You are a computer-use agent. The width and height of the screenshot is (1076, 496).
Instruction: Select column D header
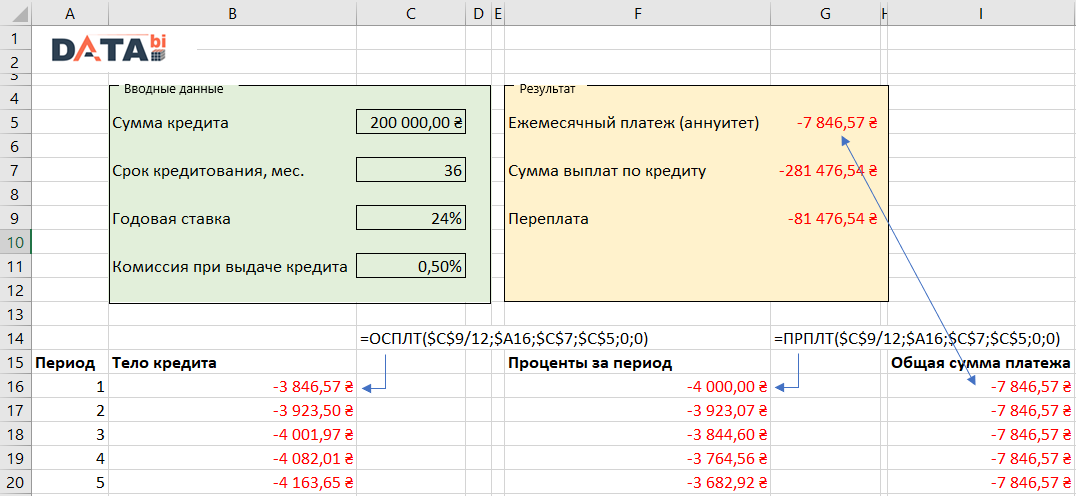[478, 13]
